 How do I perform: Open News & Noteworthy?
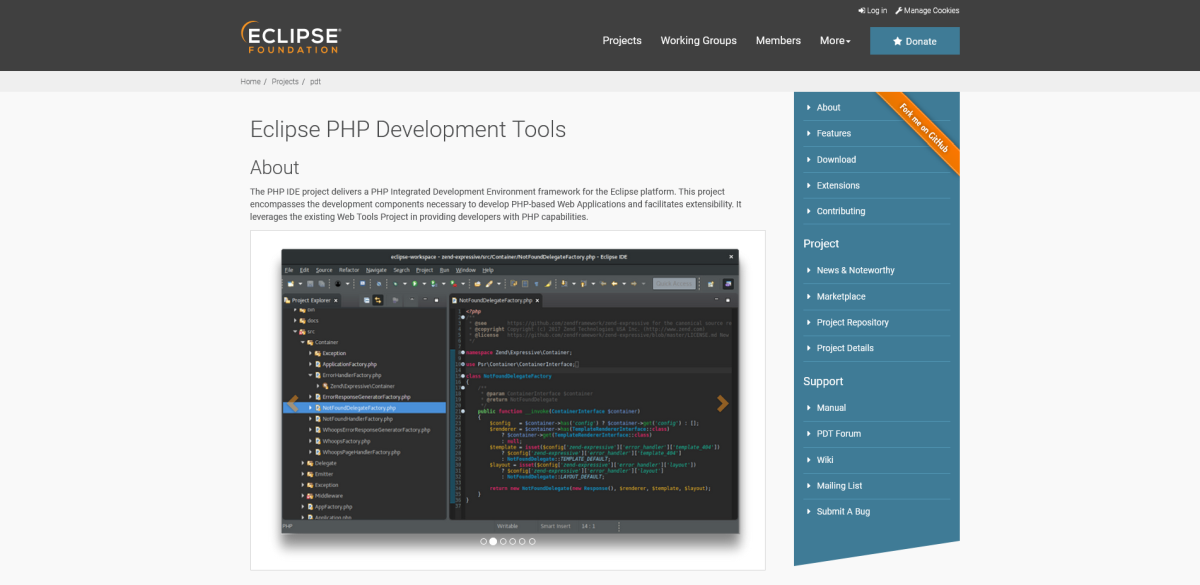(x=855, y=270)
